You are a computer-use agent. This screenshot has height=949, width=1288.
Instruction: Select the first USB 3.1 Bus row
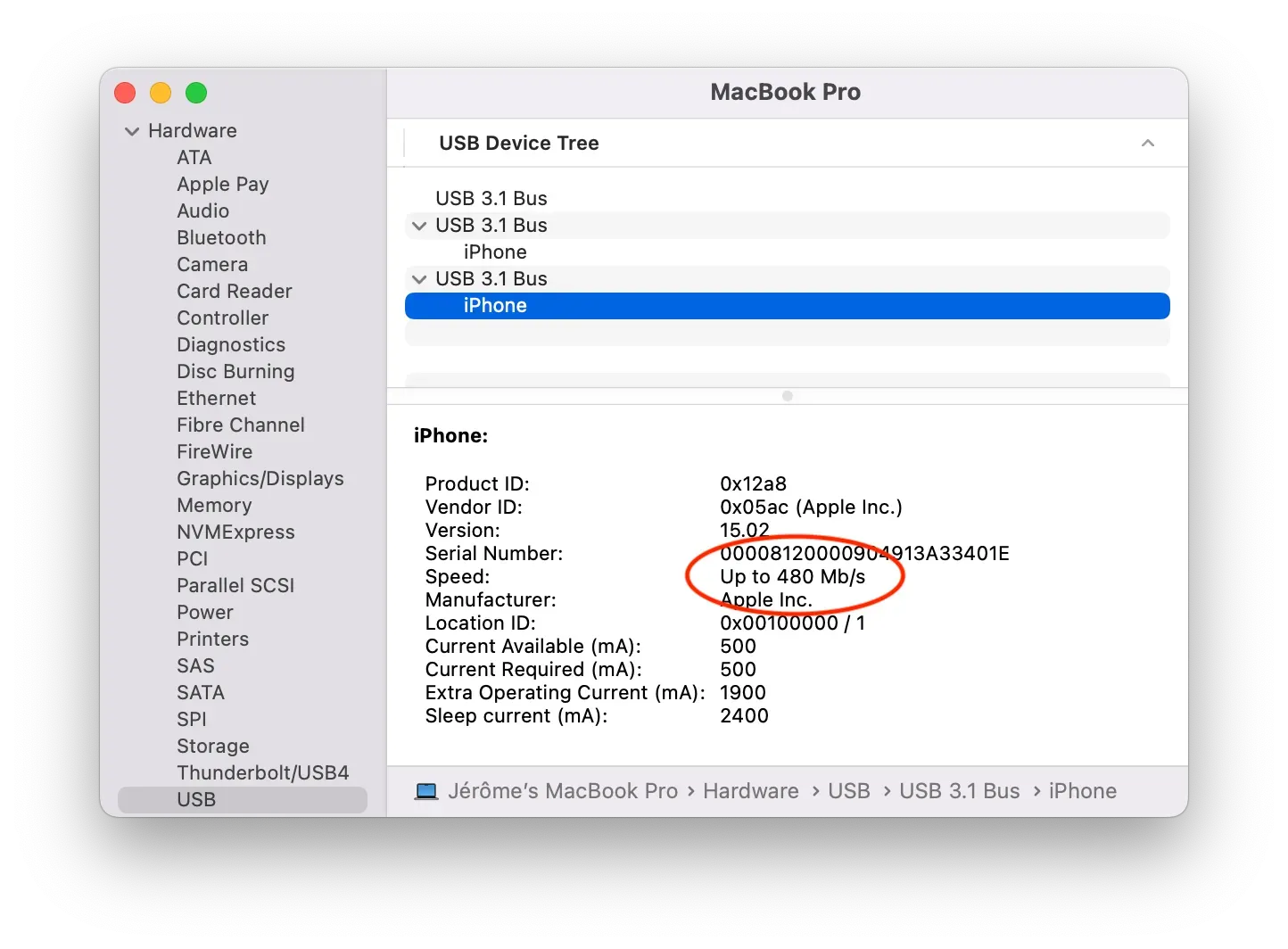pos(491,198)
